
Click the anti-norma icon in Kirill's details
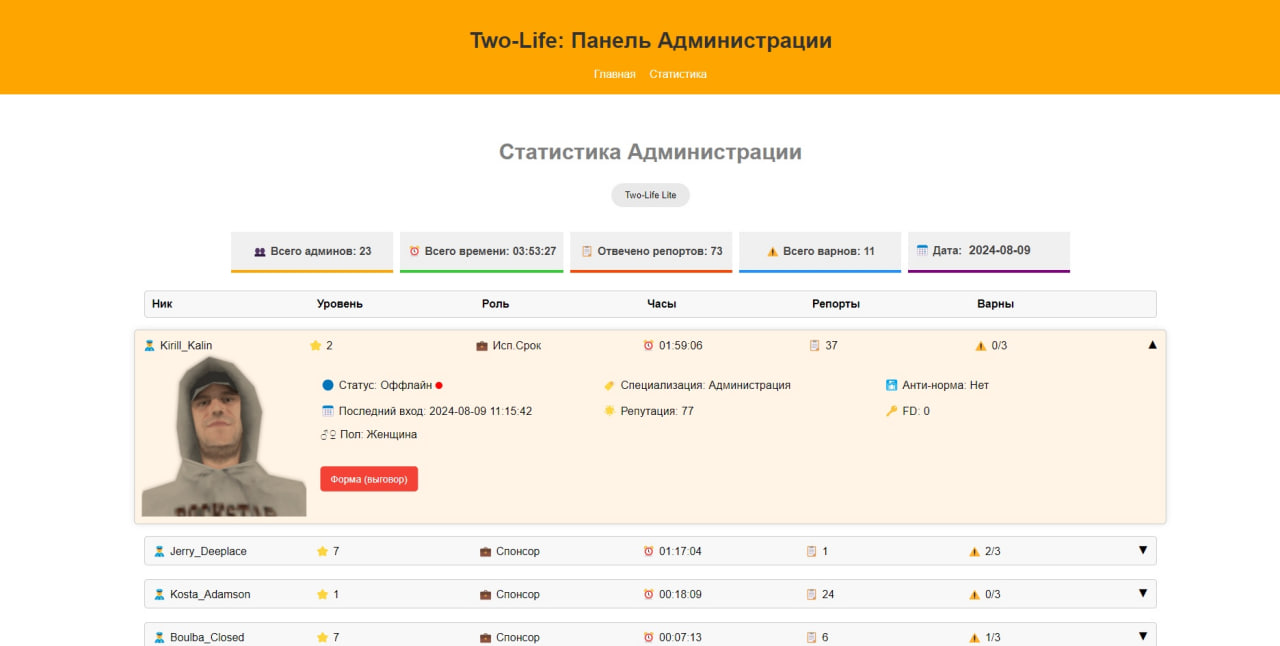[x=890, y=384]
